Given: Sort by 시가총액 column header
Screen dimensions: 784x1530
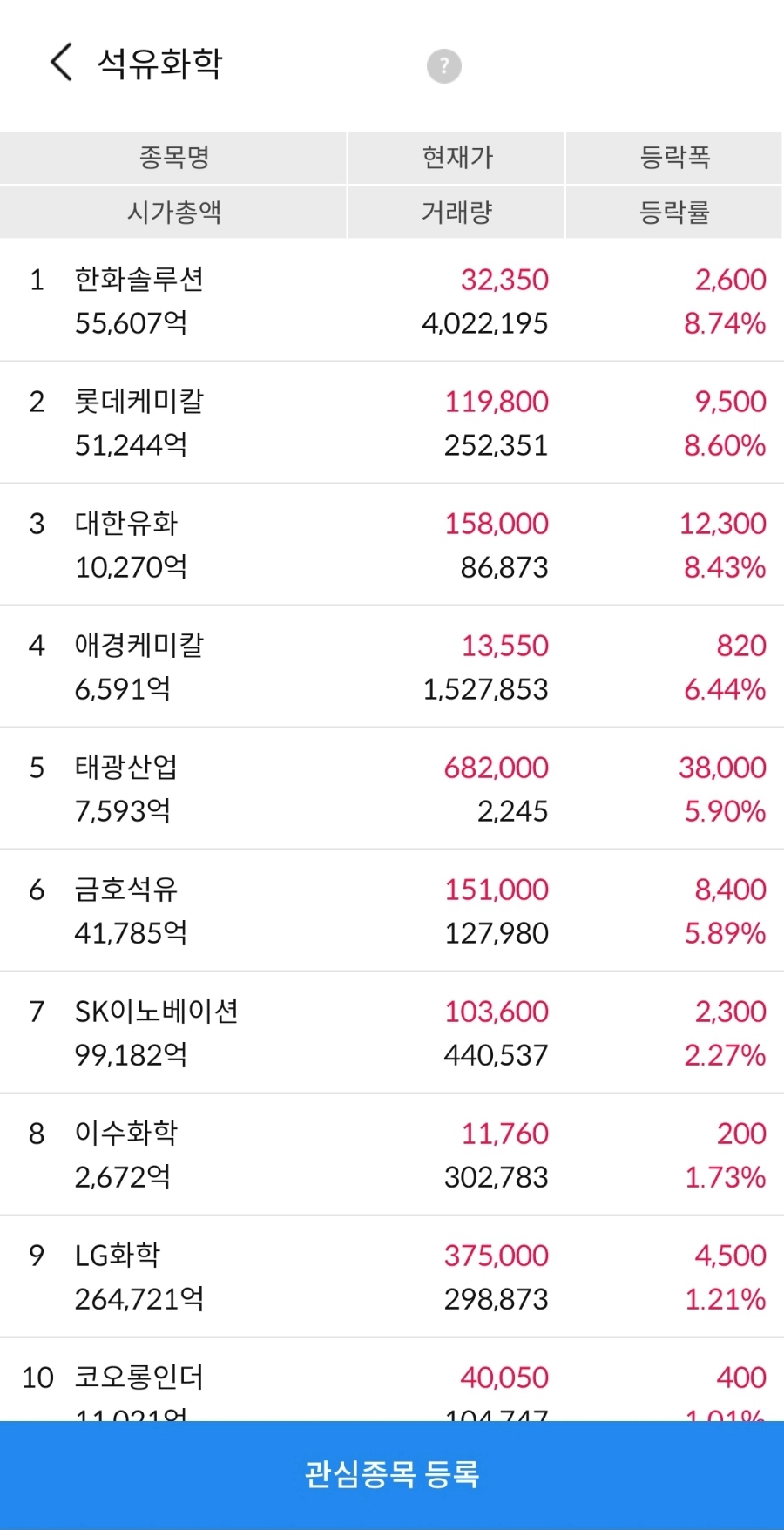Looking at the screenshot, I should (173, 212).
